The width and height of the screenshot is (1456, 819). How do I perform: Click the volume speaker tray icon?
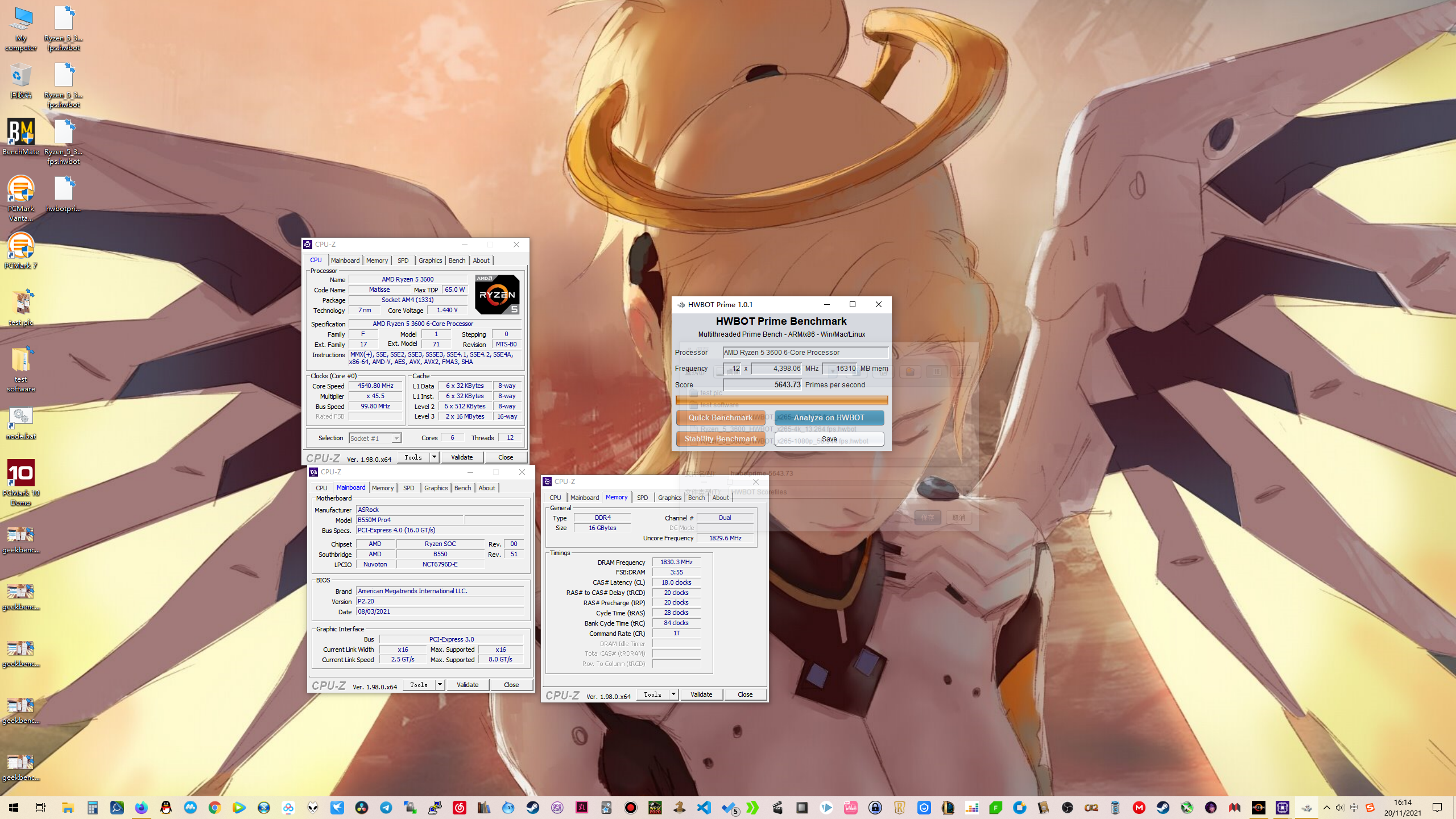coord(1339,808)
